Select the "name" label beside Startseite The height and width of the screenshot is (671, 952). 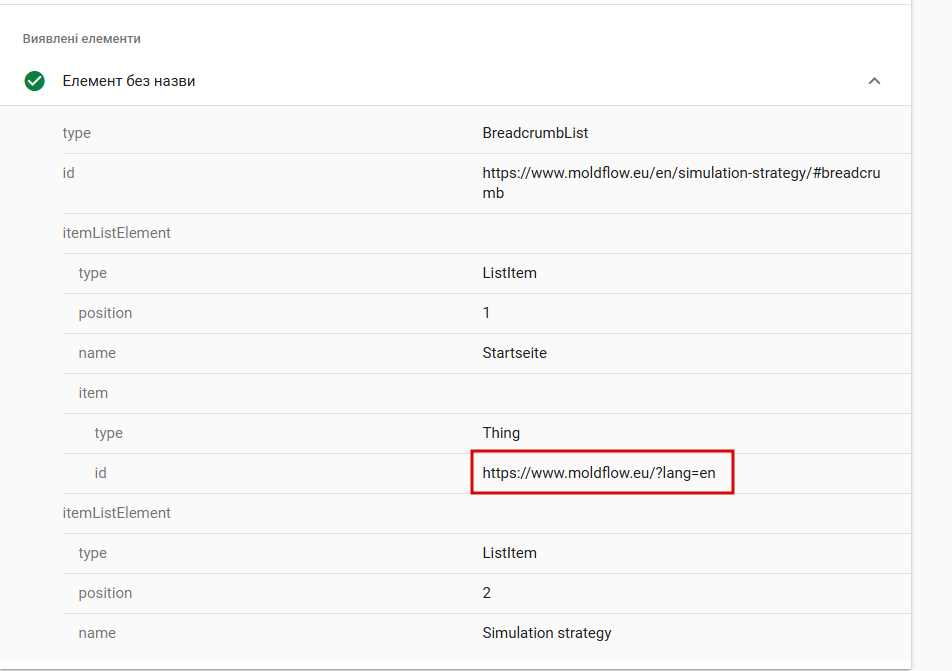click(x=97, y=353)
